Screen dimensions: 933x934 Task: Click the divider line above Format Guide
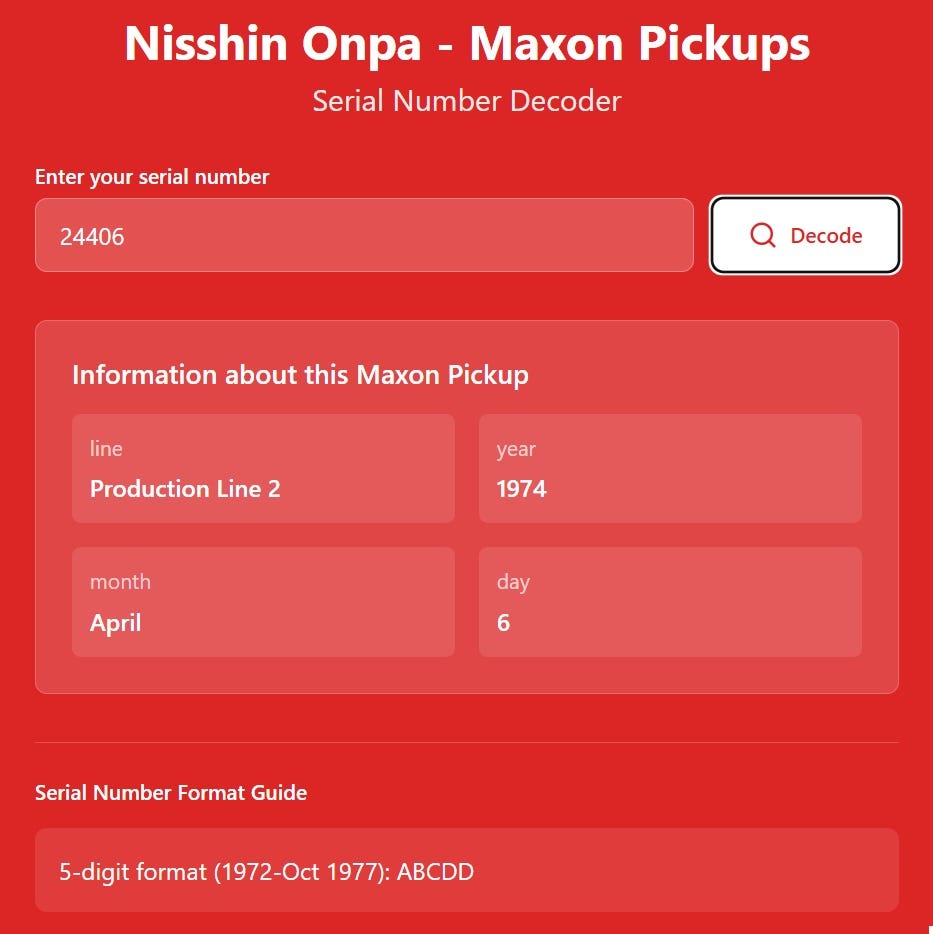(x=467, y=743)
